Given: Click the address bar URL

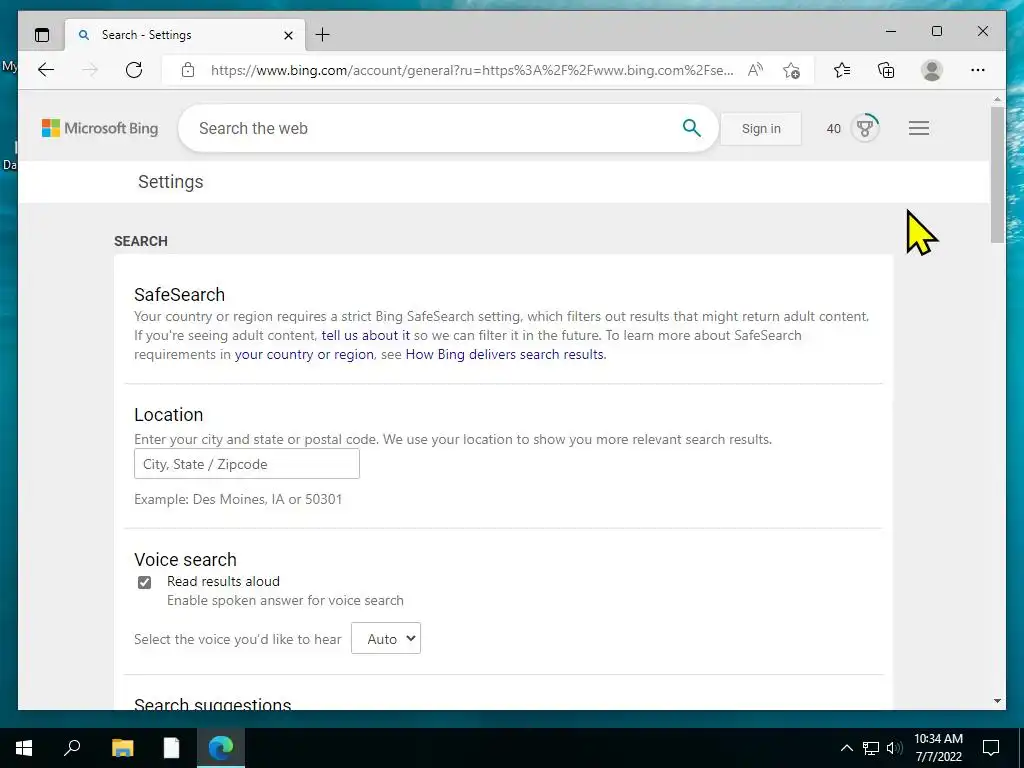Looking at the screenshot, I should (472, 70).
